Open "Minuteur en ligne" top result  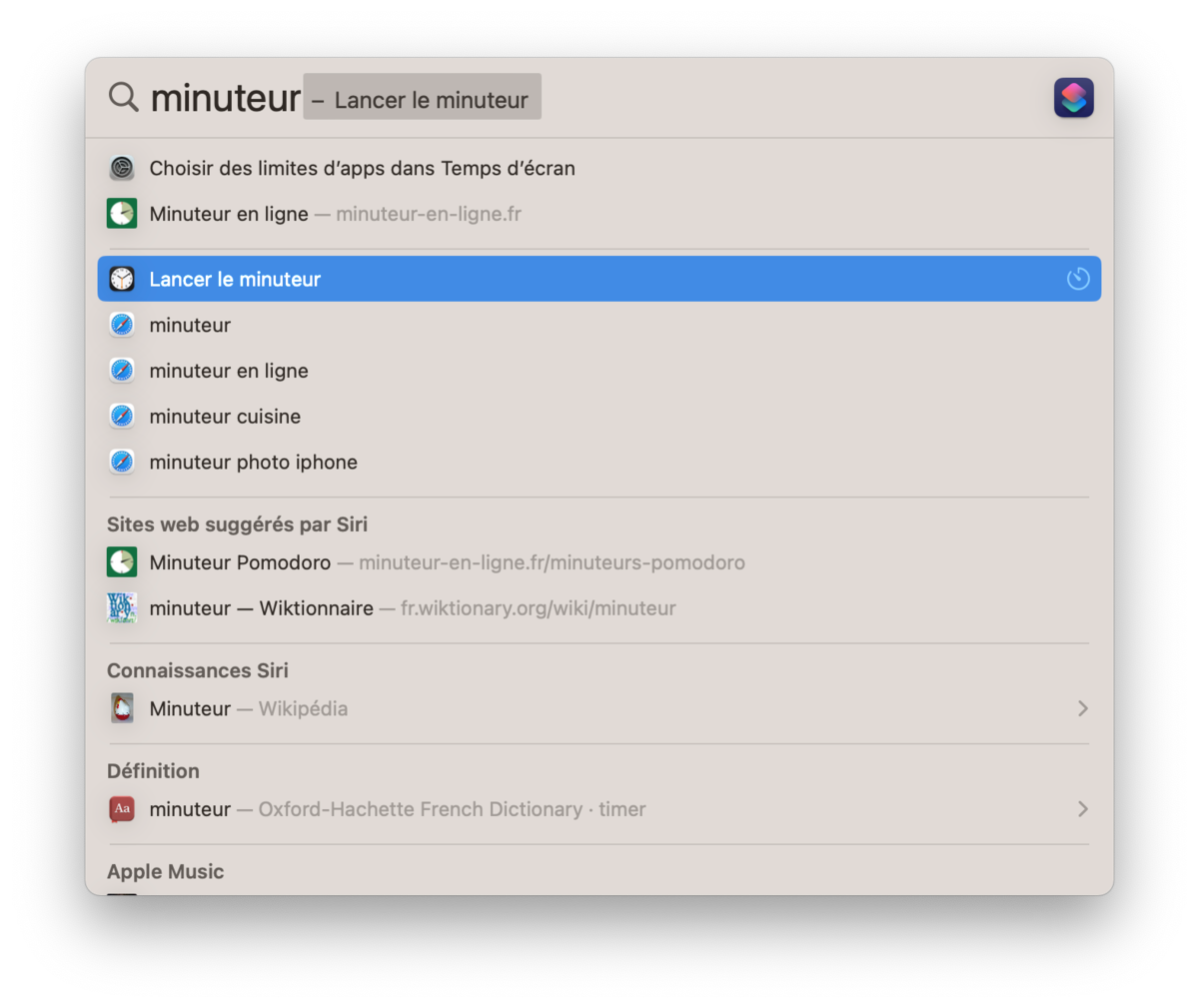599,214
